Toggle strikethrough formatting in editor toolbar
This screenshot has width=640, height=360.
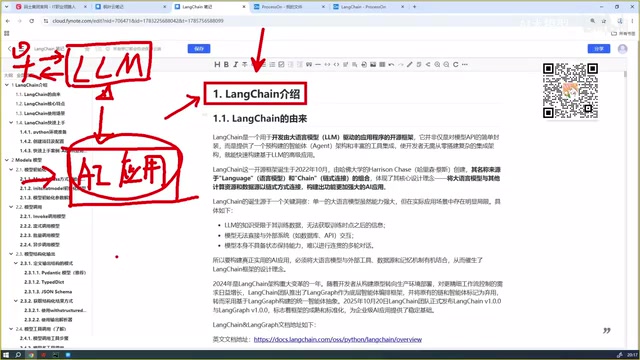(244, 64)
